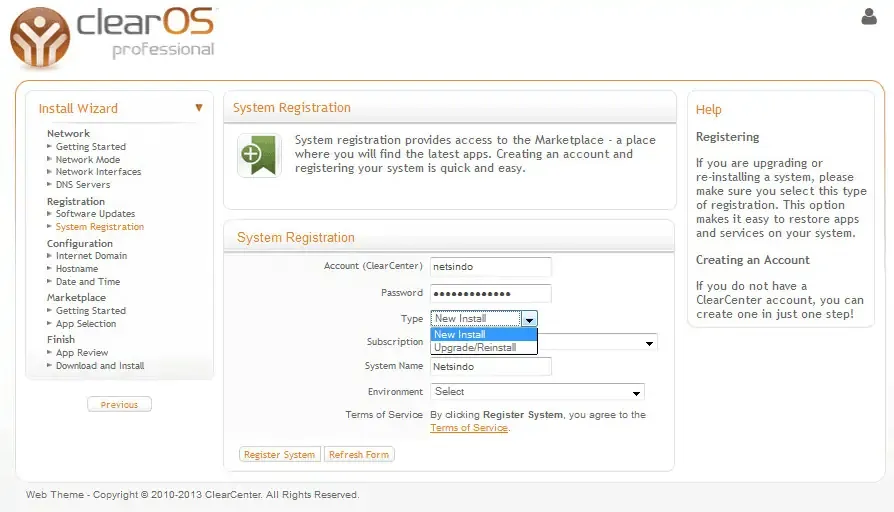Click the Refresh Form button
This screenshot has width=894, height=512.
359,455
